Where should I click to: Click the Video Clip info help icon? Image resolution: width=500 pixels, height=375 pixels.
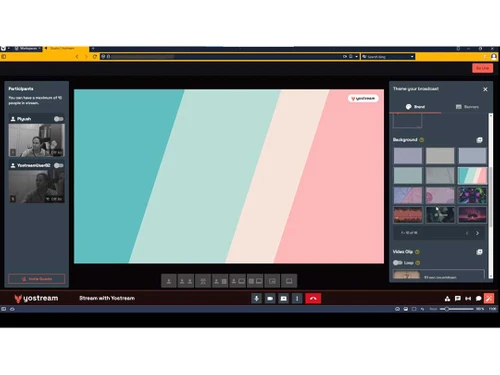pyautogui.click(x=417, y=252)
